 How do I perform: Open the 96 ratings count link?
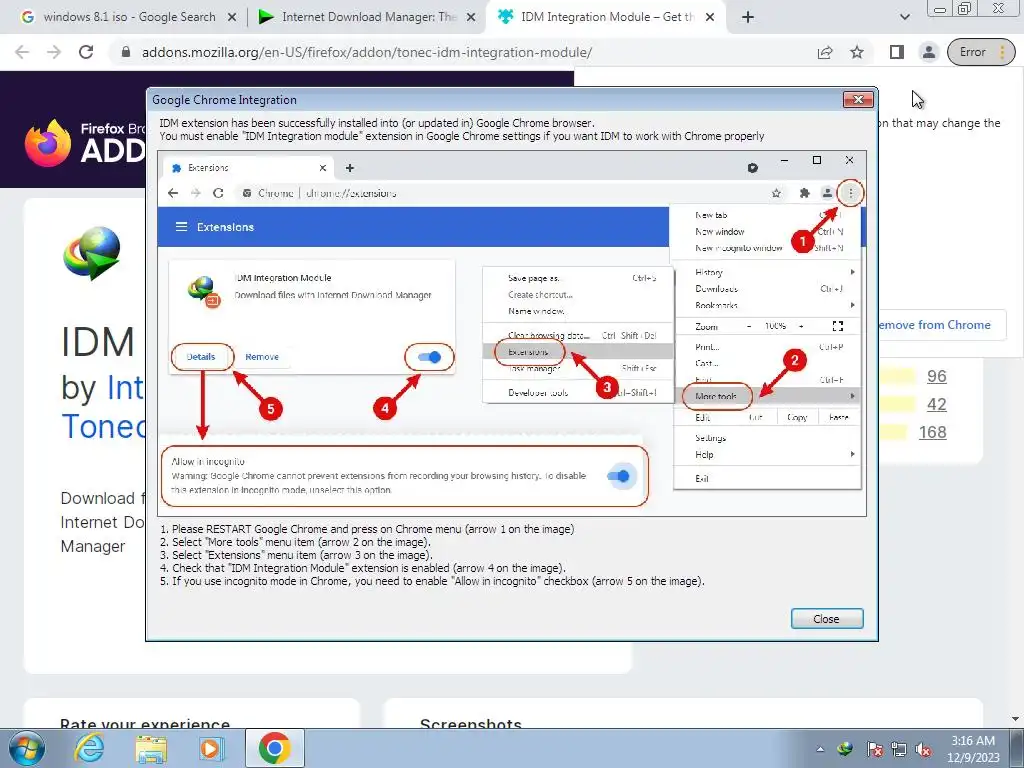(x=936, y=376)
